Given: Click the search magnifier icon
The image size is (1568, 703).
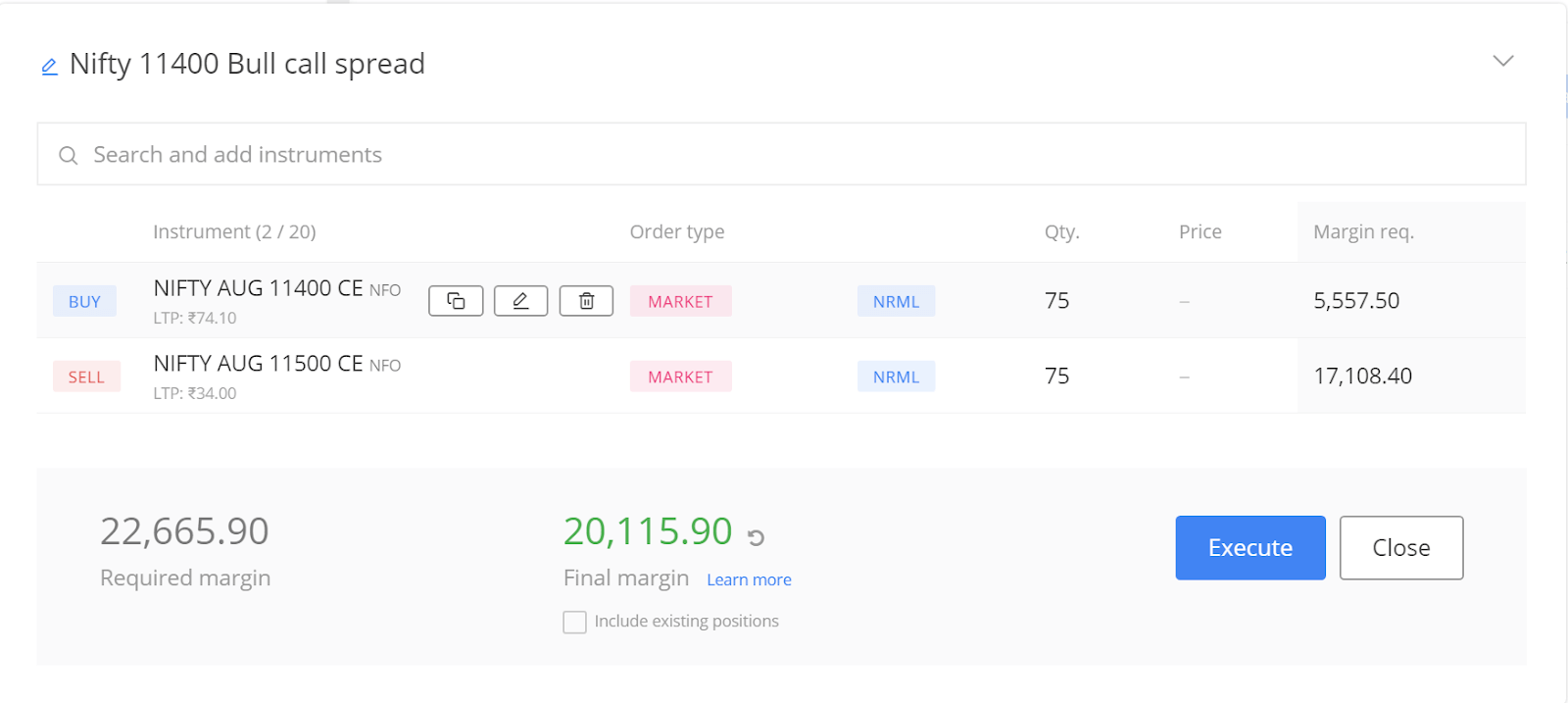Looking at the screenshot, I should [x=68, y=155].
